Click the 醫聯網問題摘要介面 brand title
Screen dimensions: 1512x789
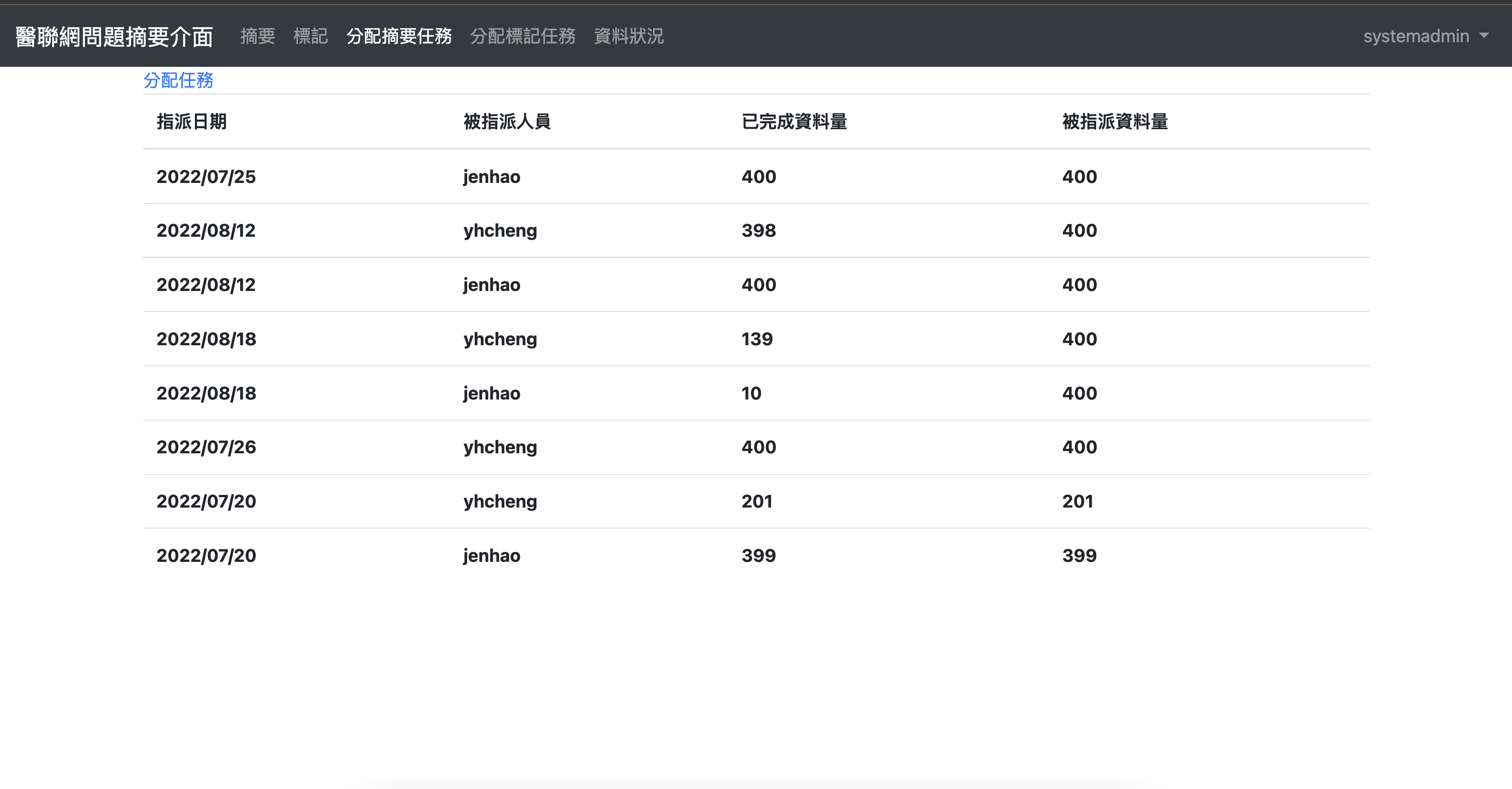click(115, 36)
